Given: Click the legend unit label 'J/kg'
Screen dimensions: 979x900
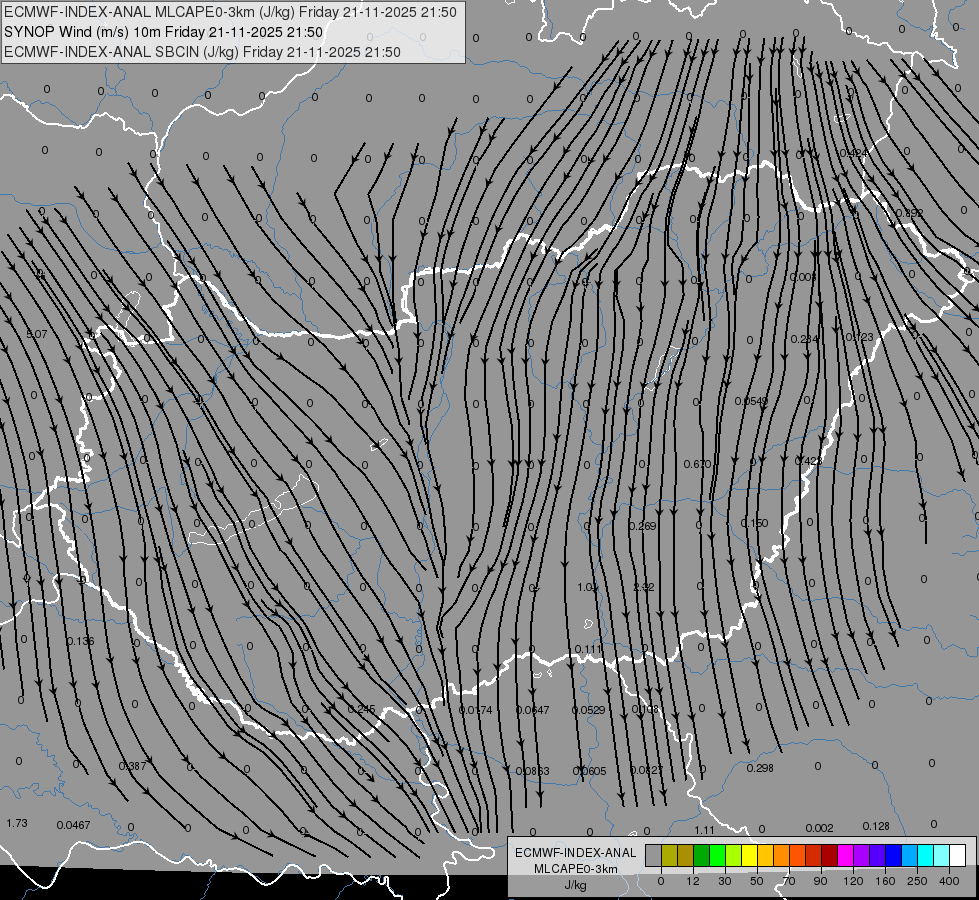Looking at the screenshot, I should (x=575, y=885).
